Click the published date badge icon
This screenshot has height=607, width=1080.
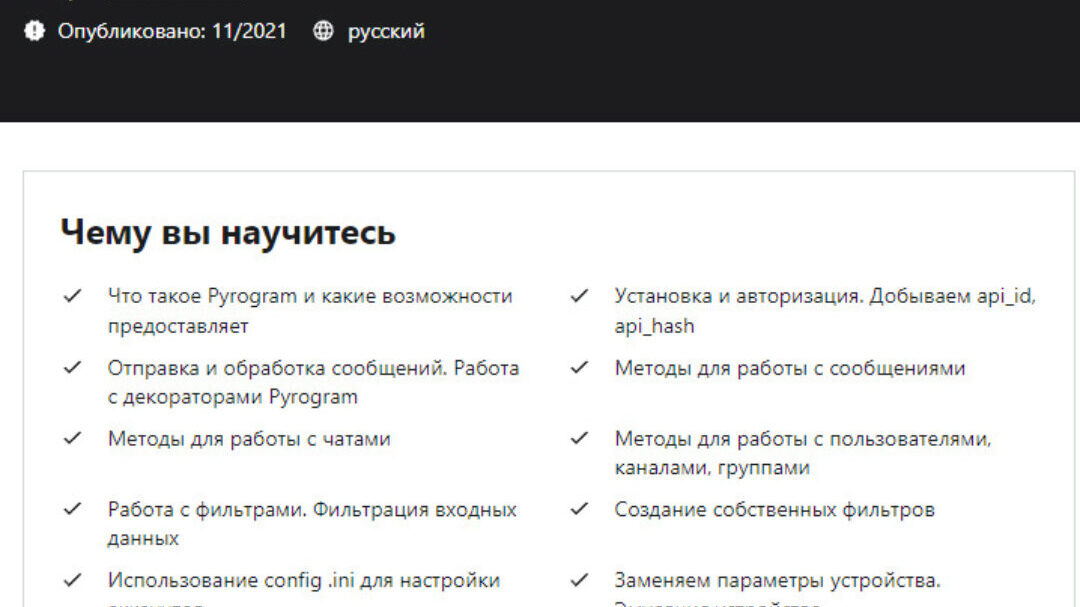pyautogui.click(x=34, y=31)
